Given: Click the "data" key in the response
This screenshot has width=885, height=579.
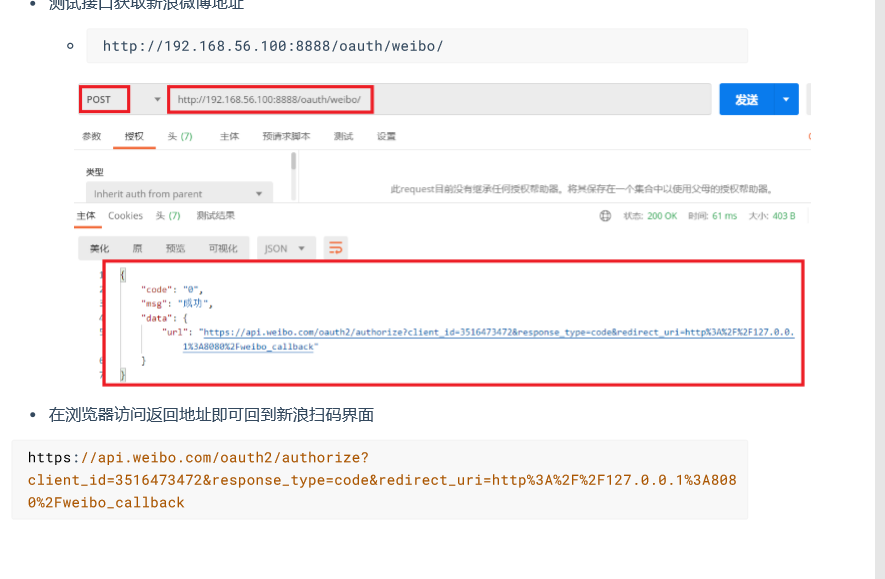Looking at the screenshot, I should coord(157,318).
